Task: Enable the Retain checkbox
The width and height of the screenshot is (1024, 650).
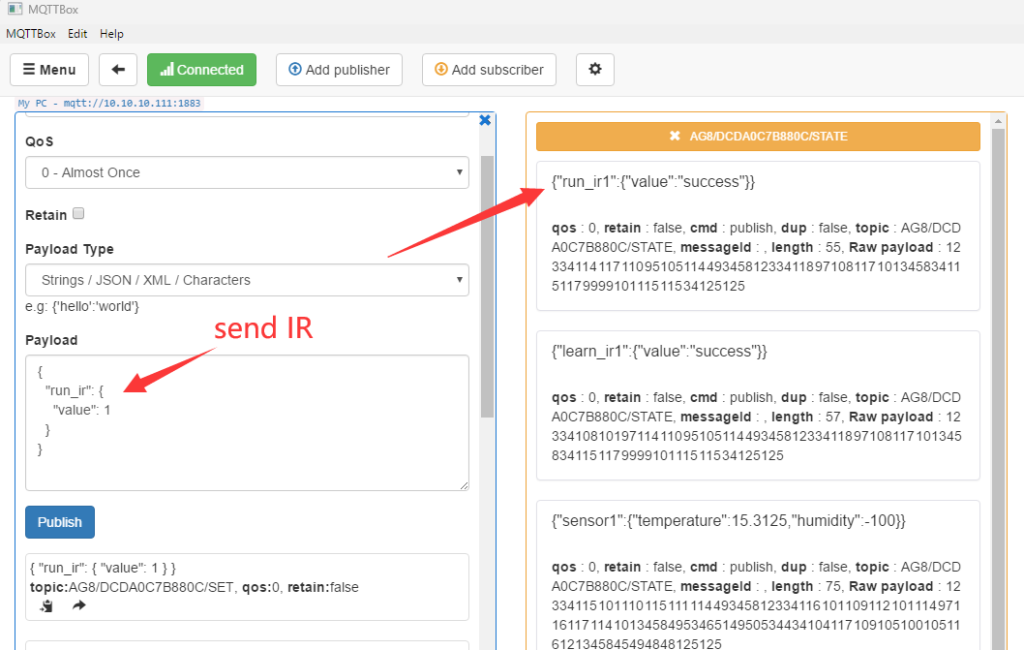Action: [79, 213]
